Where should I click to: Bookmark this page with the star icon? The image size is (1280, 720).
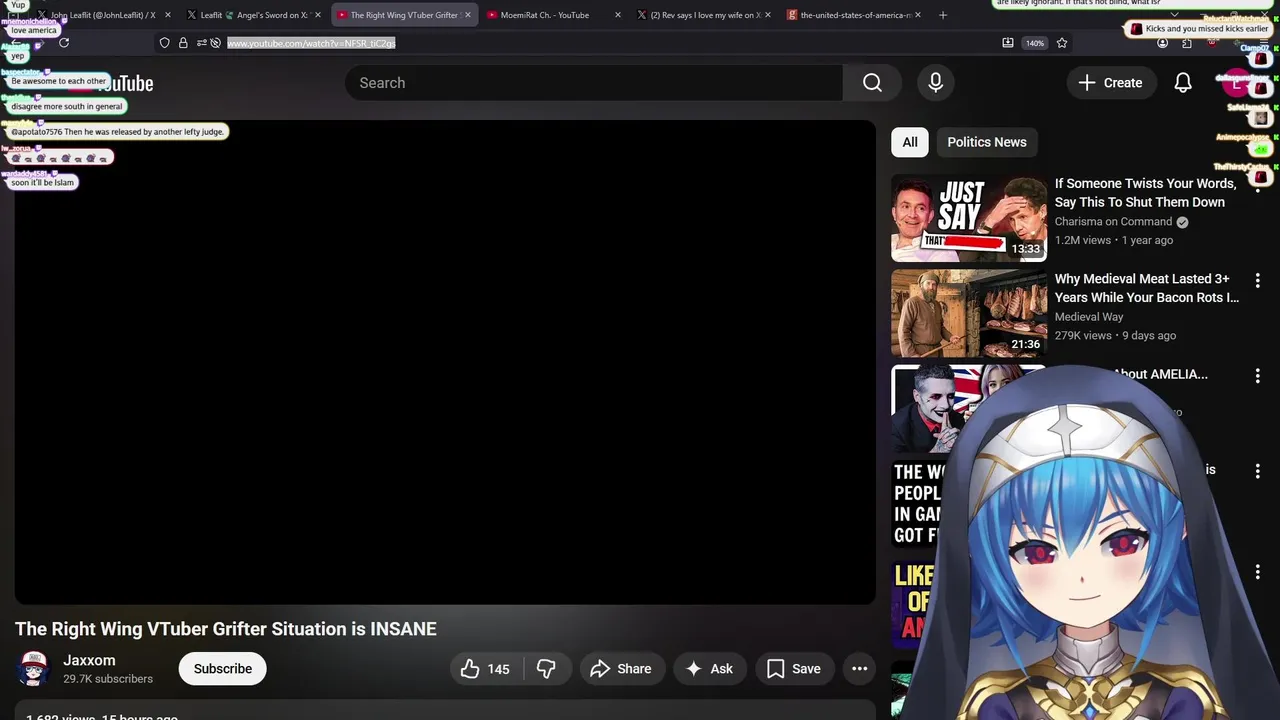tap(1062, 43)
